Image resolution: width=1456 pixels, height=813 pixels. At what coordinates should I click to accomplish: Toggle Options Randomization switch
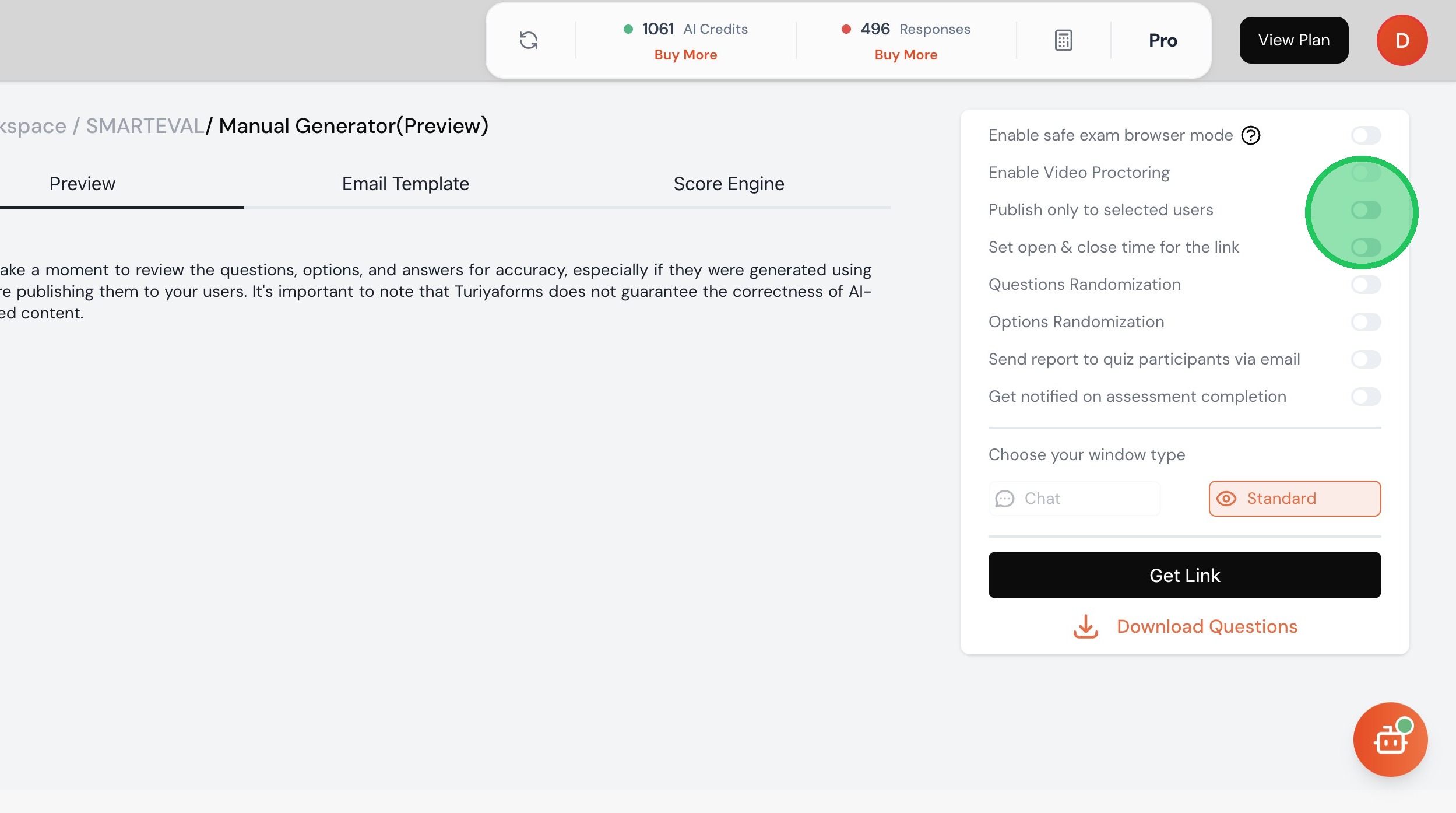tap(1366, 322)
